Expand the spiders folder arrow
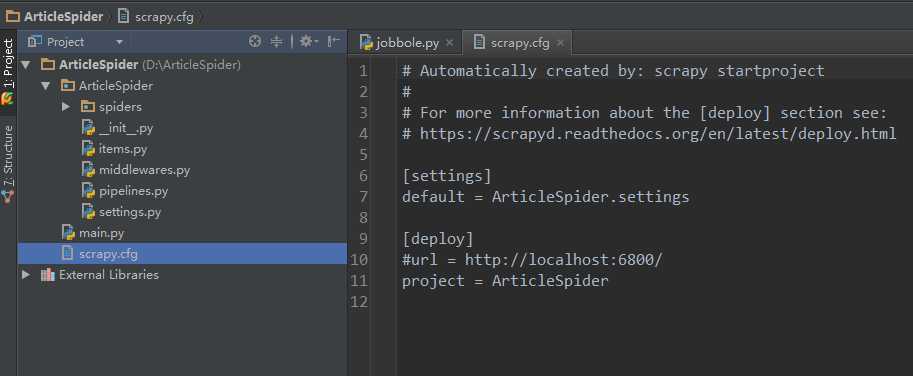Screen dimensions: 913x376 coord(66,107)
